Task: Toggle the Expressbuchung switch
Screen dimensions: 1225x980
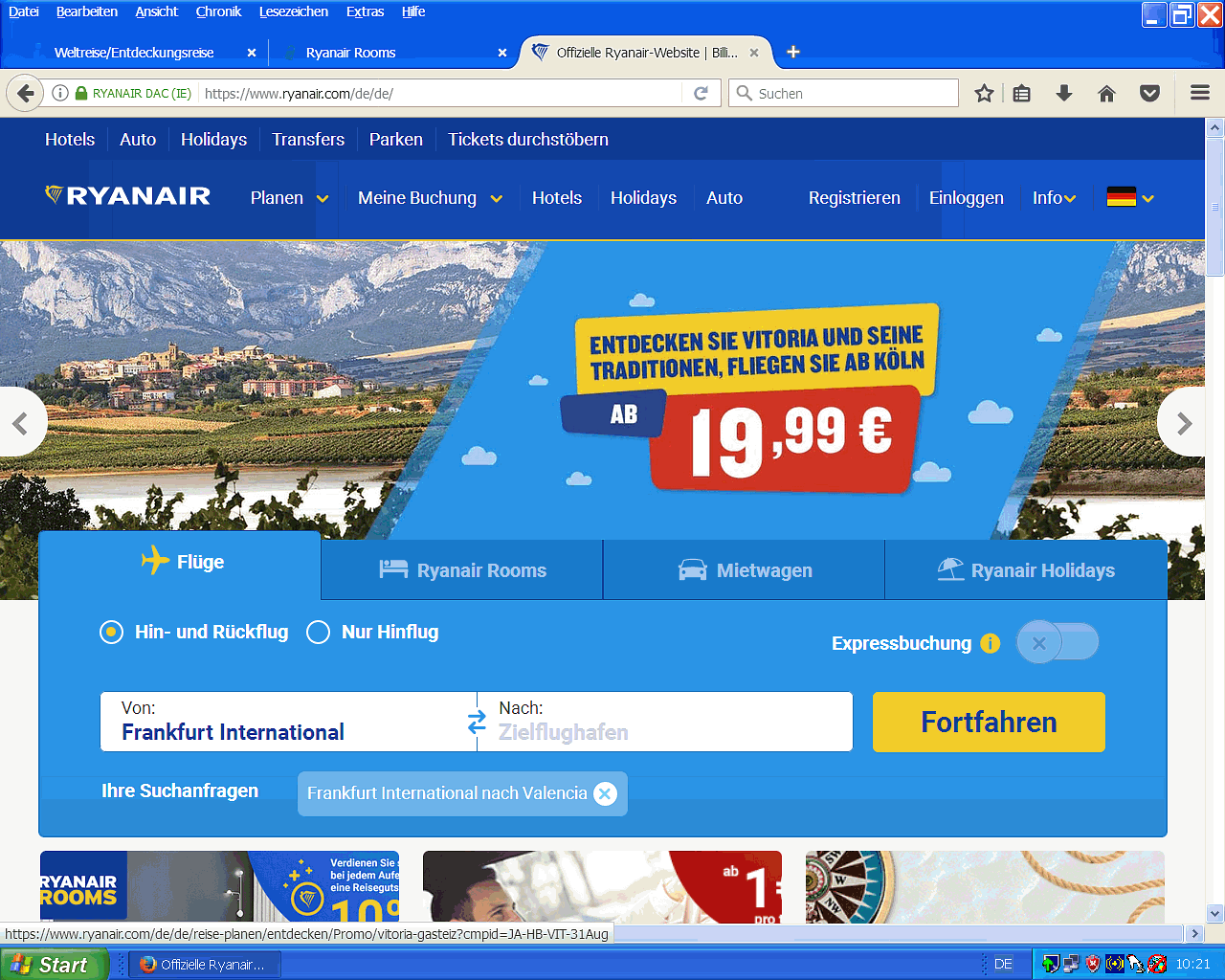Action: pos(1058,642)
